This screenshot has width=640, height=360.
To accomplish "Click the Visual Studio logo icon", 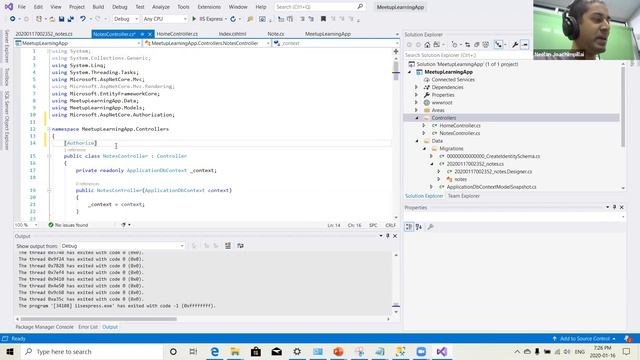I will [9, 7].
